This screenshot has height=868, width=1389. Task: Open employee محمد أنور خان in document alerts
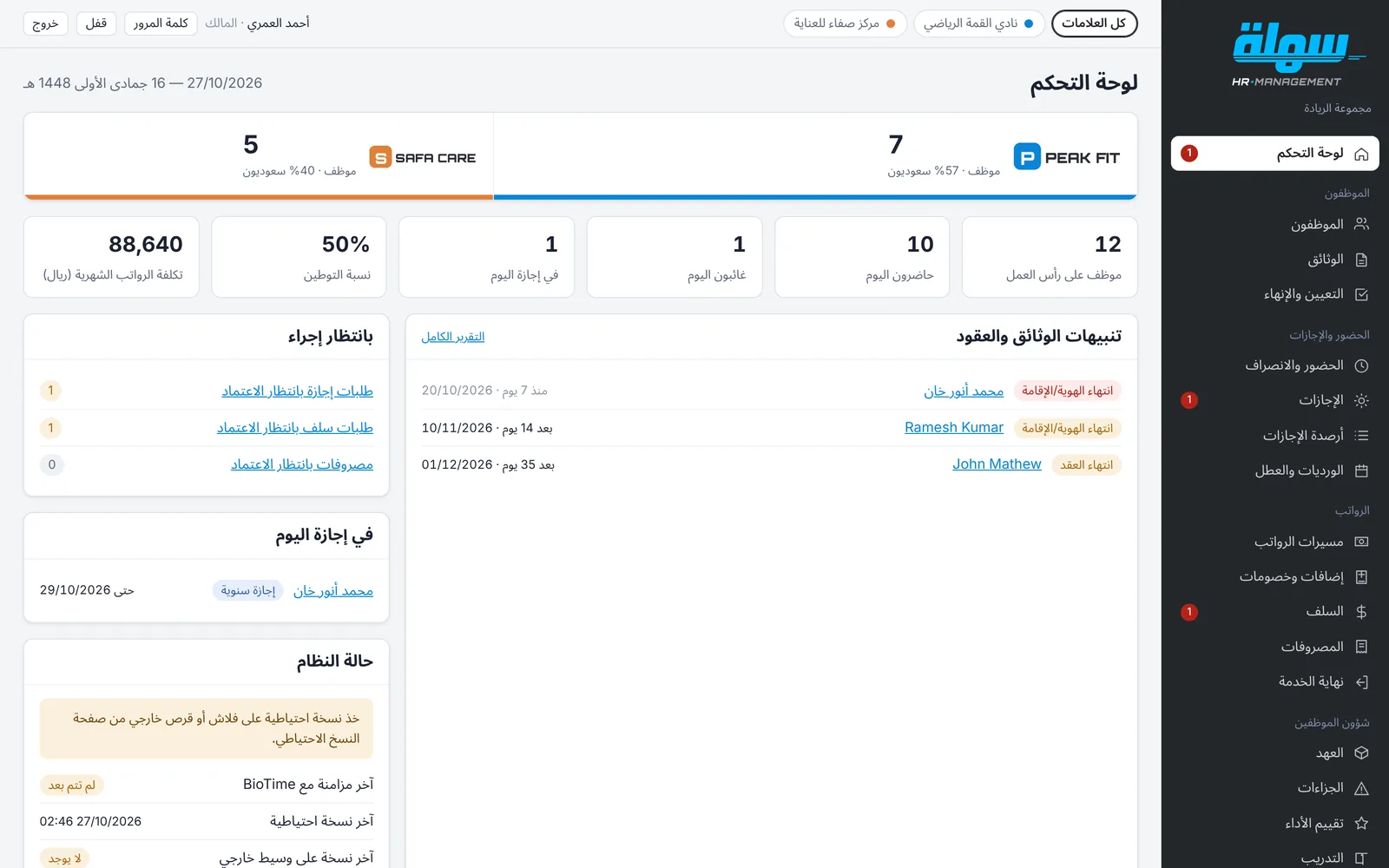point(964,391)
